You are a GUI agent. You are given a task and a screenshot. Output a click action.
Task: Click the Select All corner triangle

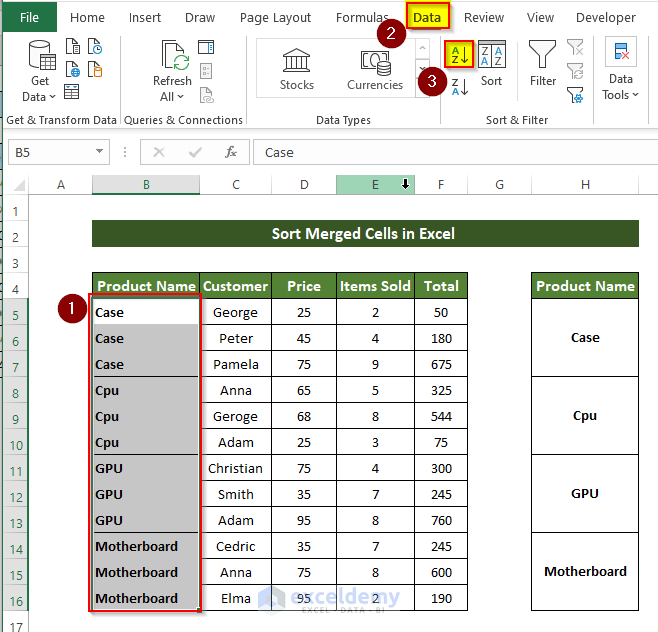tap(18, 185)
